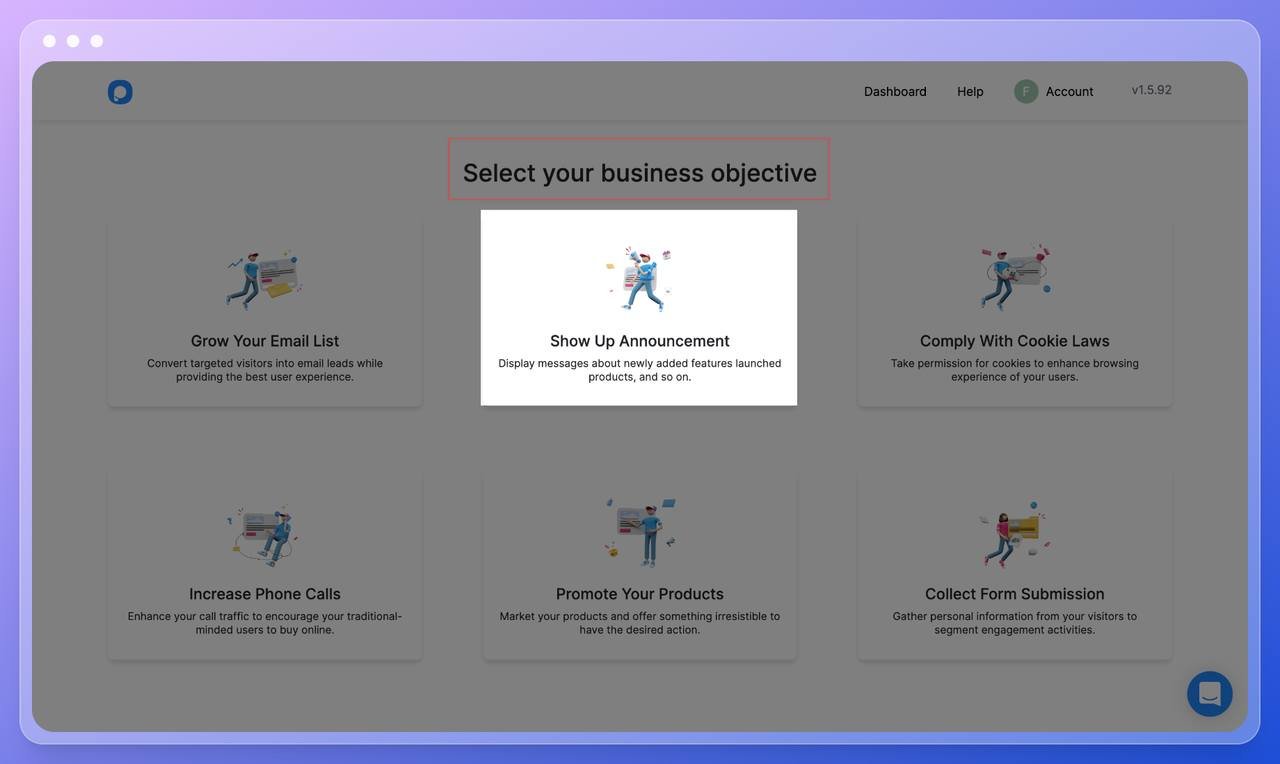Click the Grow Your Email List illustration
Viewport: 1280px width, 764px height.
click(x=264, y=279)
